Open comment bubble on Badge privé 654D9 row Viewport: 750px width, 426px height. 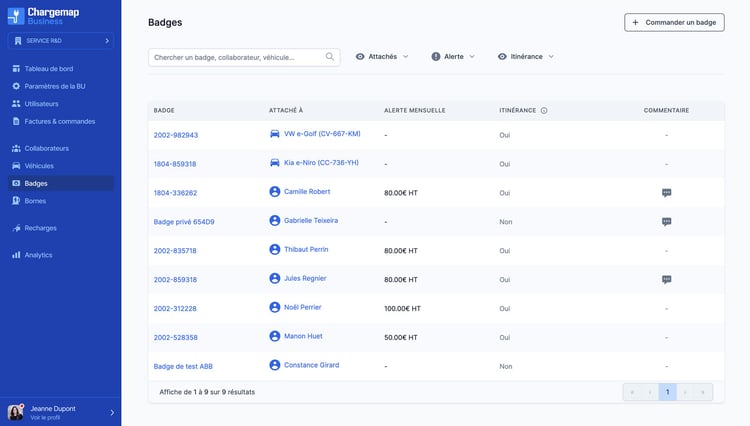(x=666, y=221)
